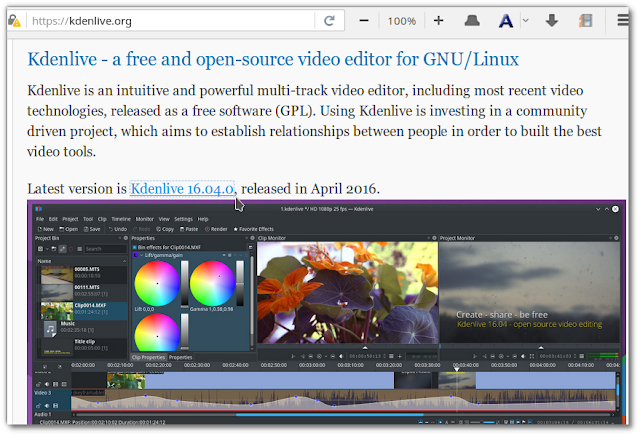Click the Lift brightness vertical slider

[x=184, y=283]
